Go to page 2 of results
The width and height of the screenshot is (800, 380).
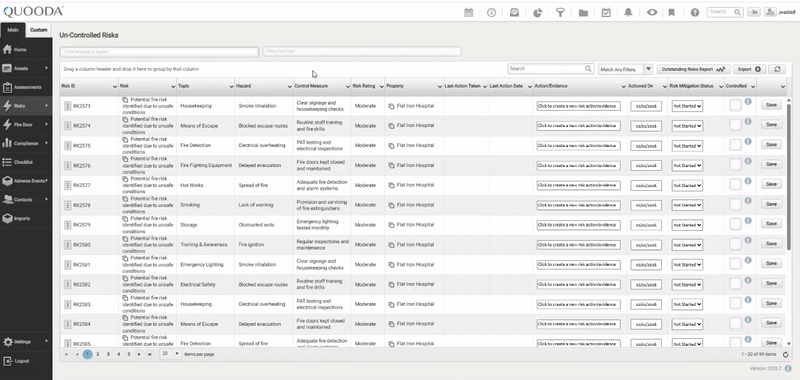click(97, 353)
